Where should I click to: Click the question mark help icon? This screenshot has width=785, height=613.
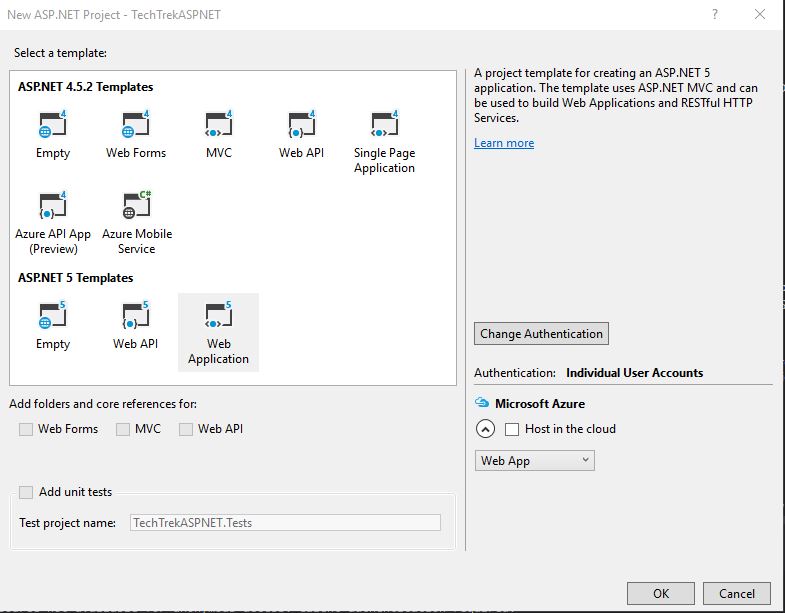[715, 14]
